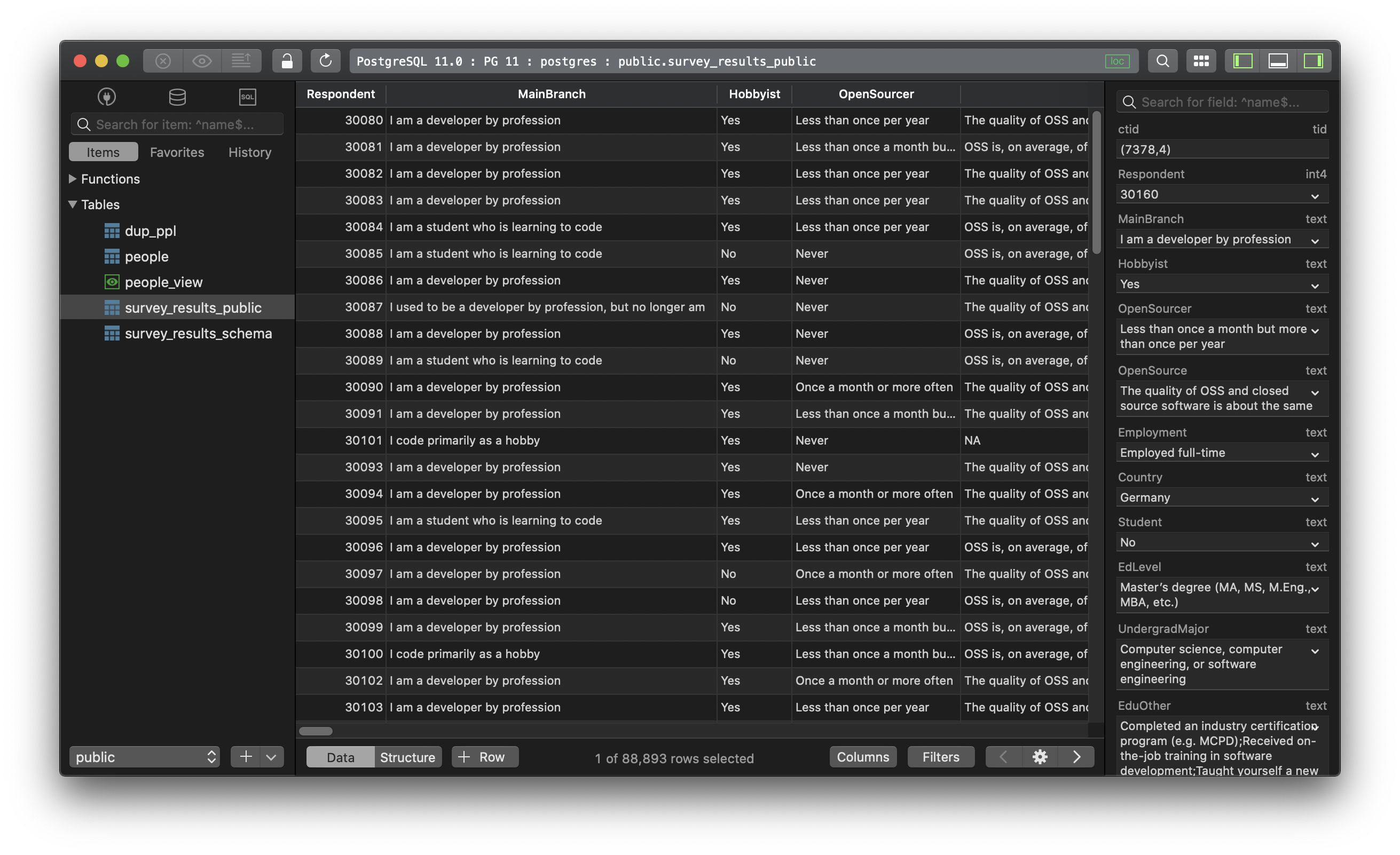Open the SQL query editor
The image size is (1400, 855).
point(247,97)
